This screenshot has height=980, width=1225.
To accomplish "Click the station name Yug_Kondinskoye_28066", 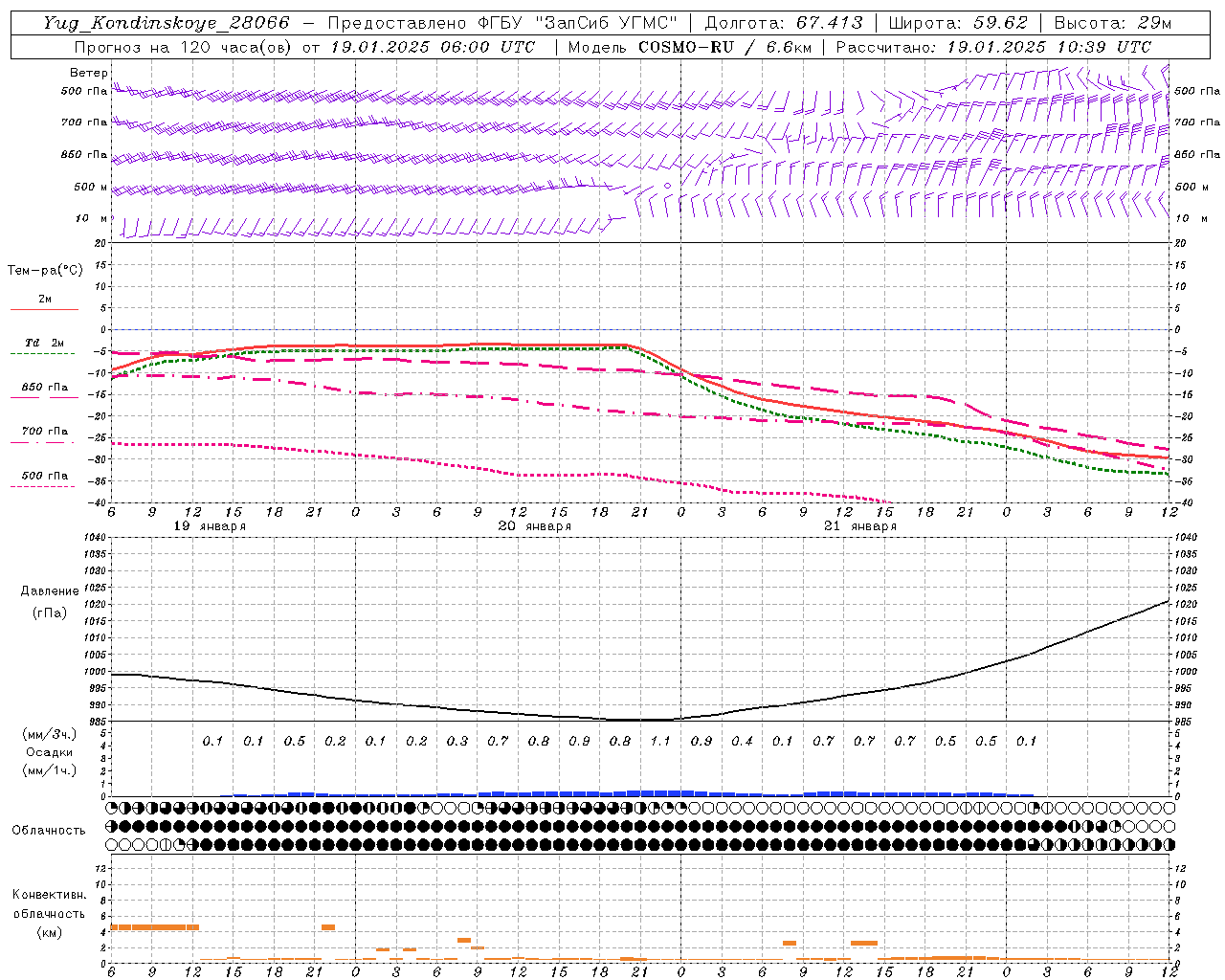I will 167,24.
